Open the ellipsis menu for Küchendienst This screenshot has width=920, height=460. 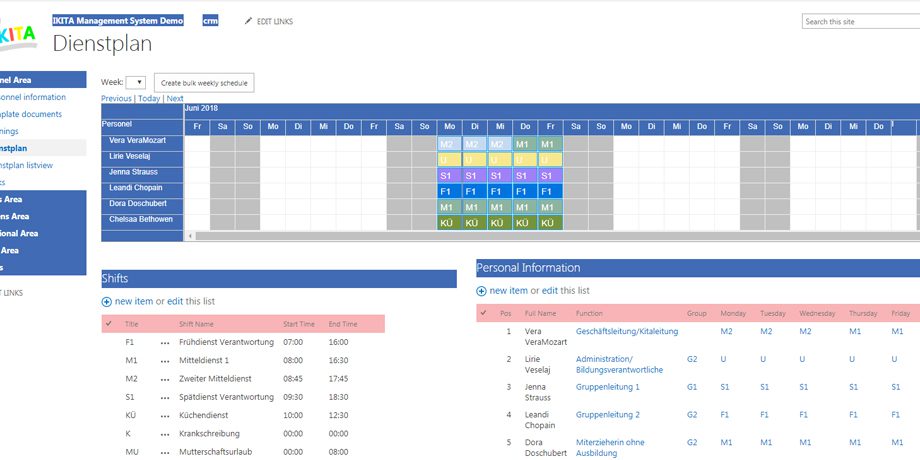click(x=166, y=415)
